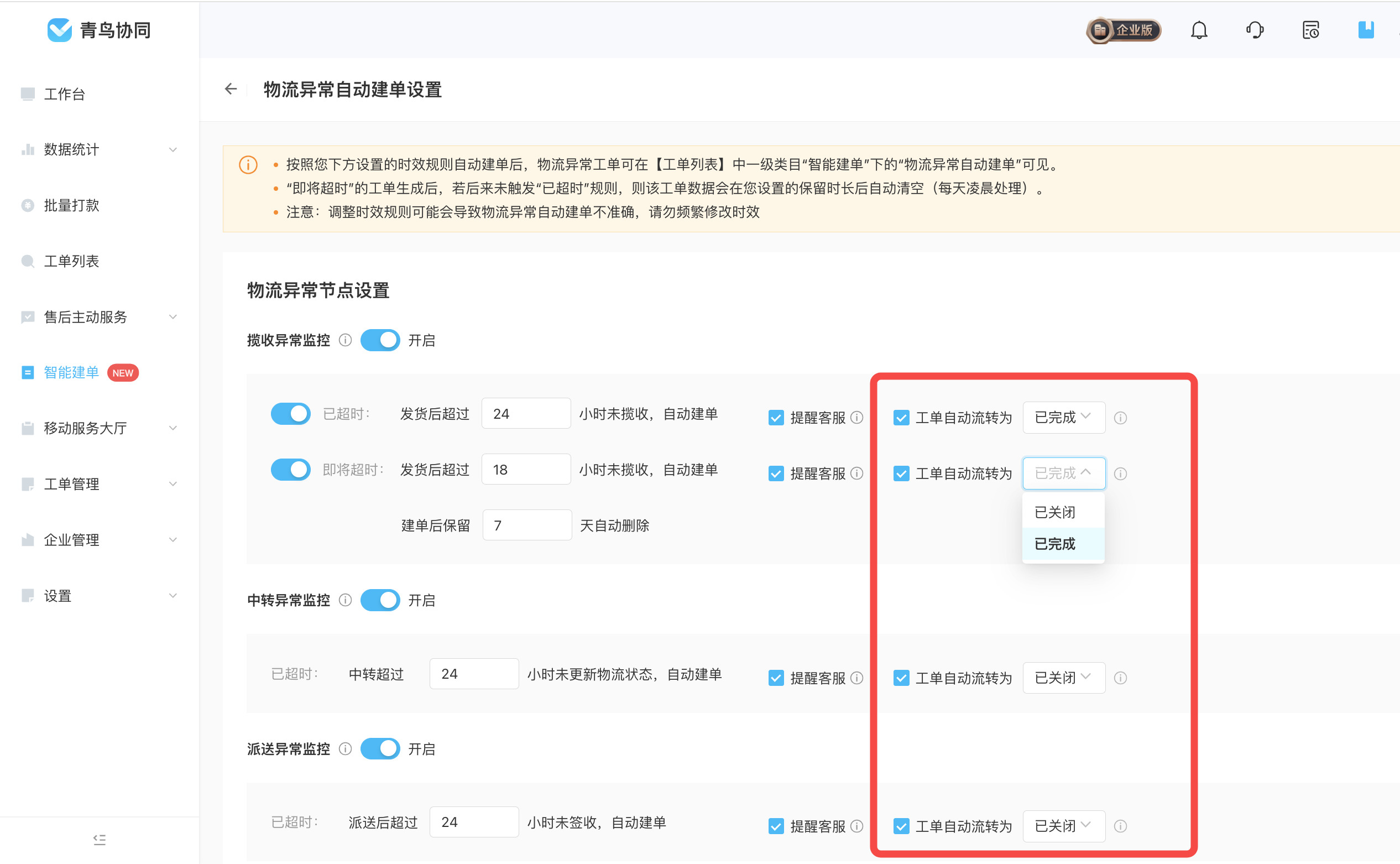Toggle the 即将超时 pickup rule switch
The height and width of the screenshot is (864, 1400).
291,470
